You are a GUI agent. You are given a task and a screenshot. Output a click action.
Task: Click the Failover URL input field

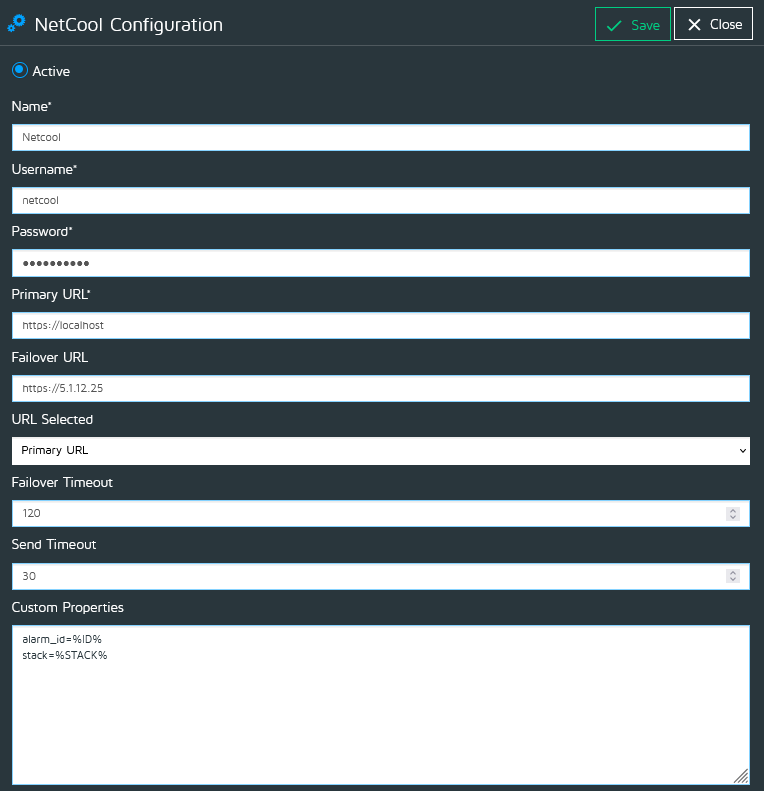coord(380,388)
